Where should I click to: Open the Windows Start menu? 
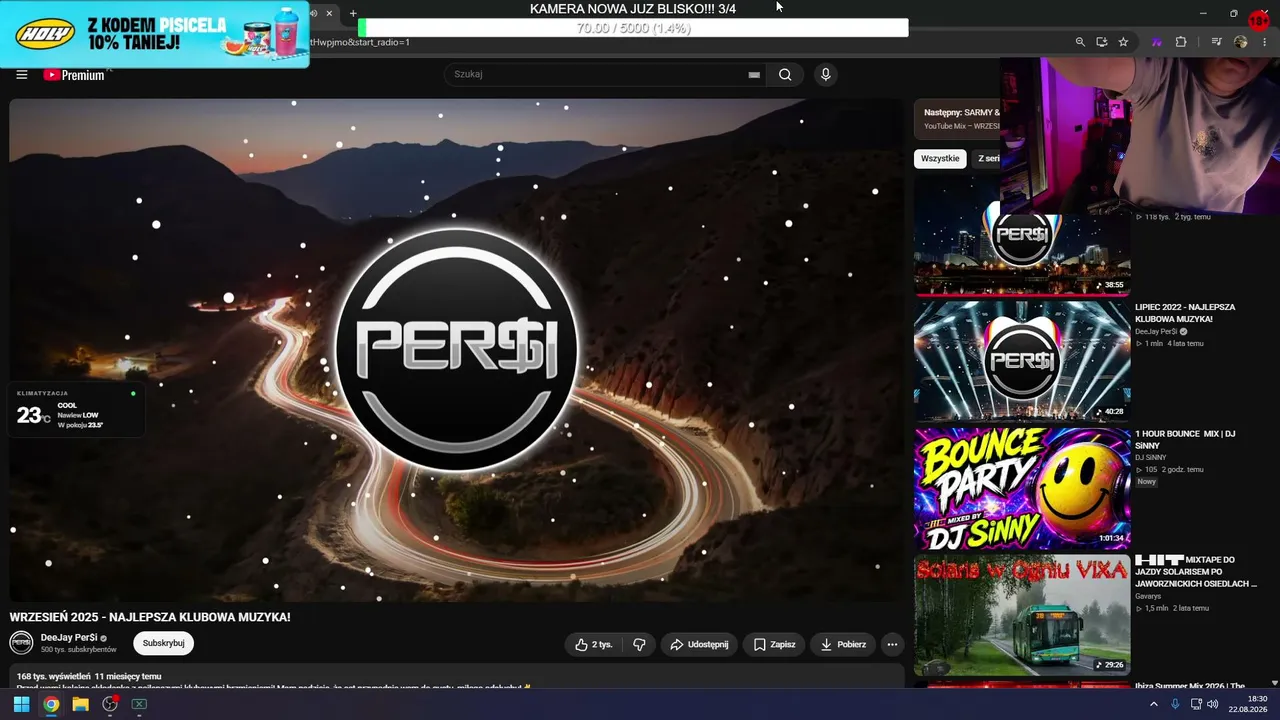coord(21,704)
